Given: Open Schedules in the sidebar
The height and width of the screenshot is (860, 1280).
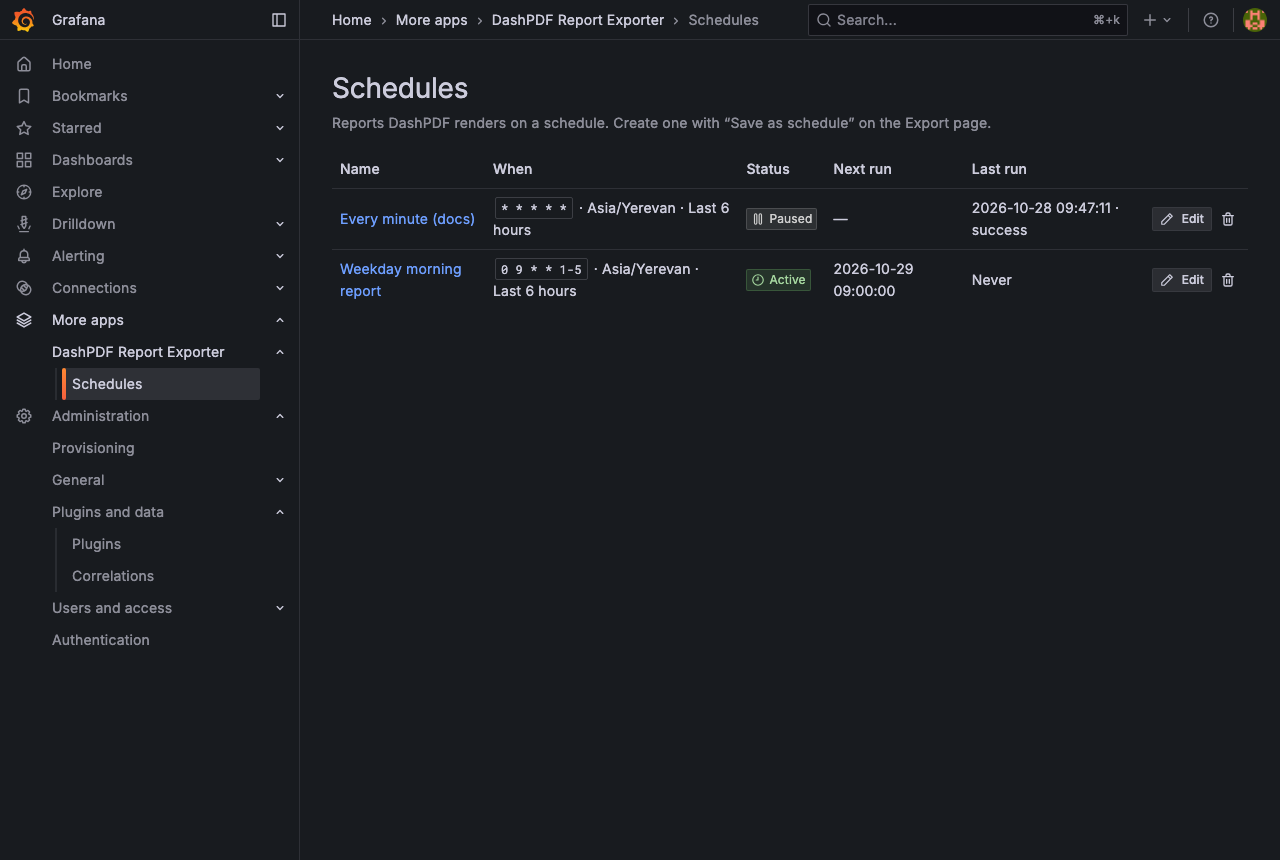Looking at the screenshot, I should tap(161, 384).
